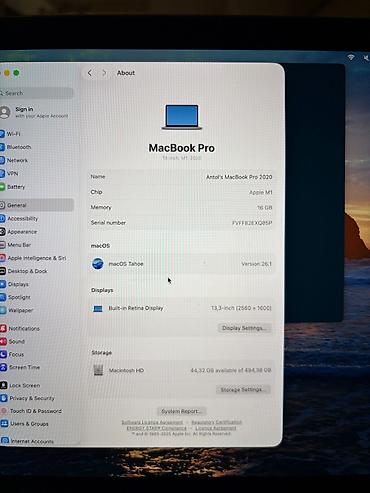Open the Screen Time icon
The width and height of the screenshot is (370, 493).
point(3,367)
